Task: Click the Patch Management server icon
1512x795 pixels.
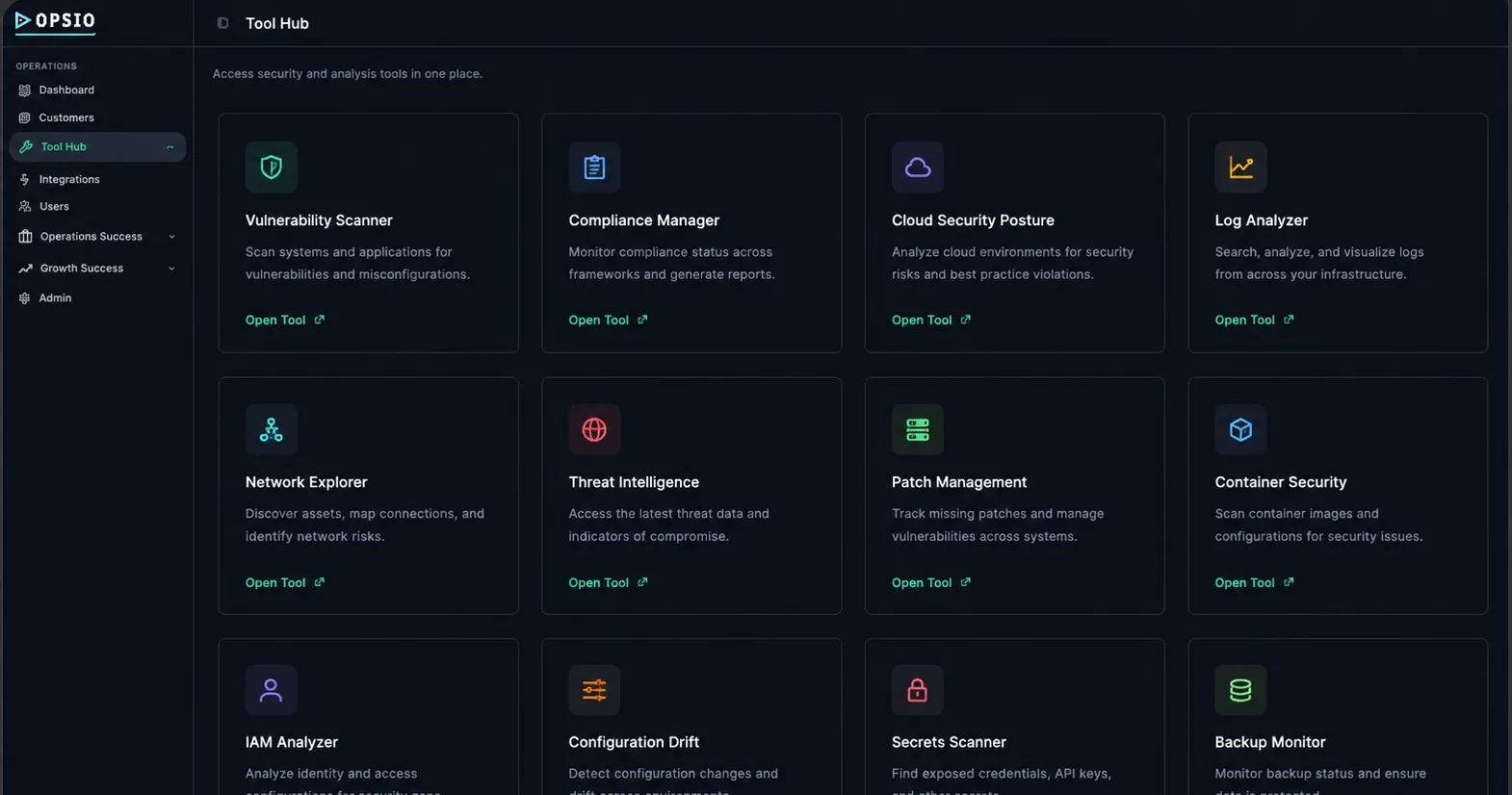Action: click(918, 429)
